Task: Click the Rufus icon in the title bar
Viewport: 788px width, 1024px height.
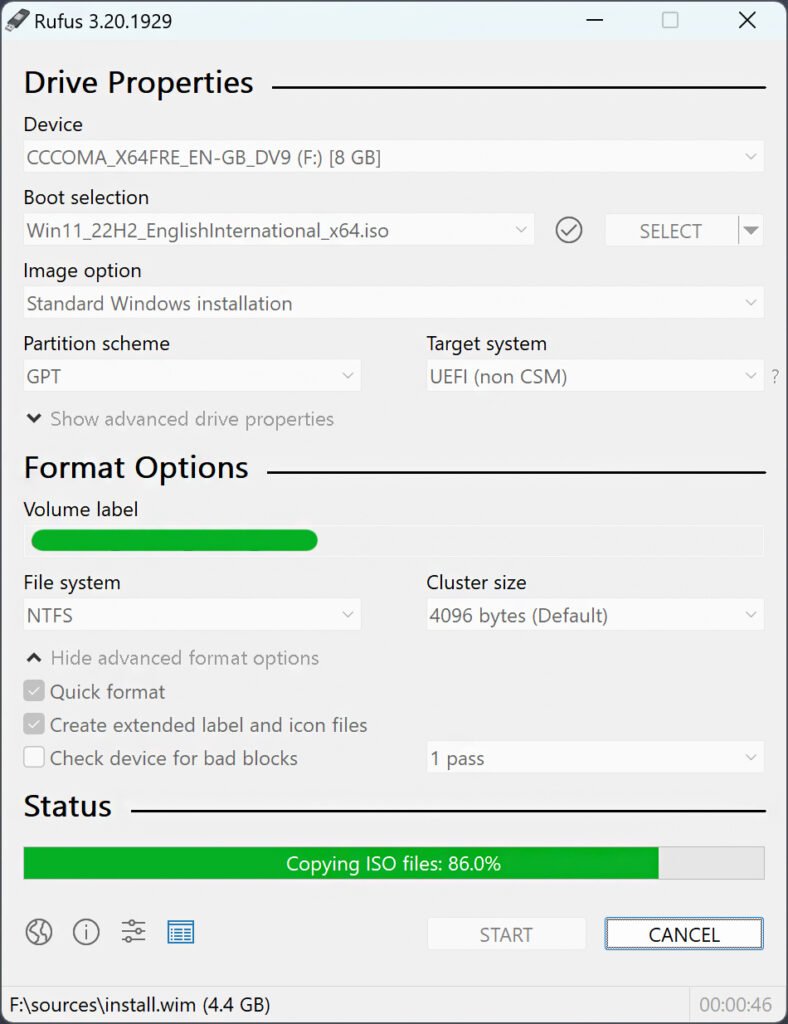Action: (20, 19)
